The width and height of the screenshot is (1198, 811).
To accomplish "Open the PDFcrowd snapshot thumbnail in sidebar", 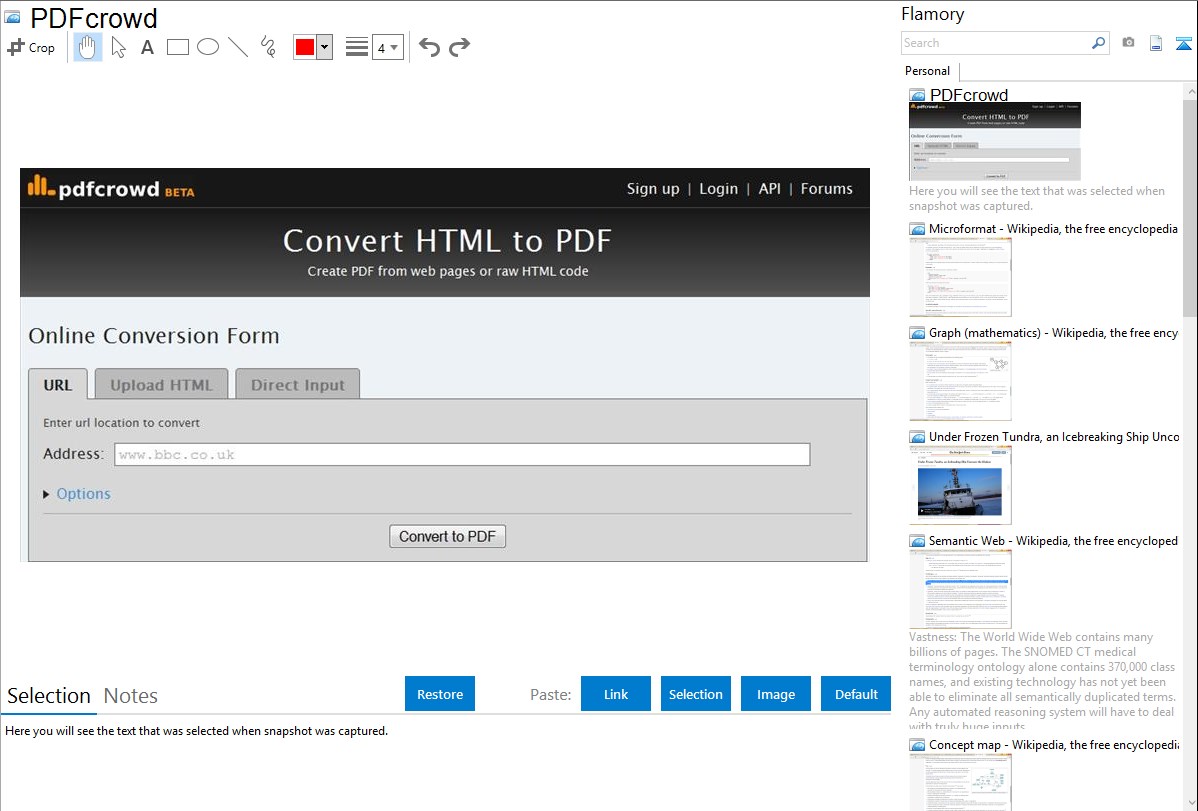I will point(995,141).
